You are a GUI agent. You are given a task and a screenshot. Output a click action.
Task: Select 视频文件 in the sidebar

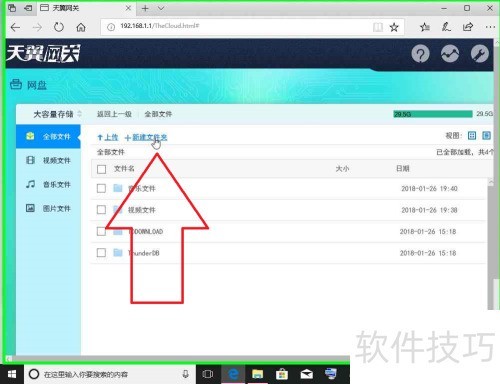pyautogui.click(x=48, y=160)
